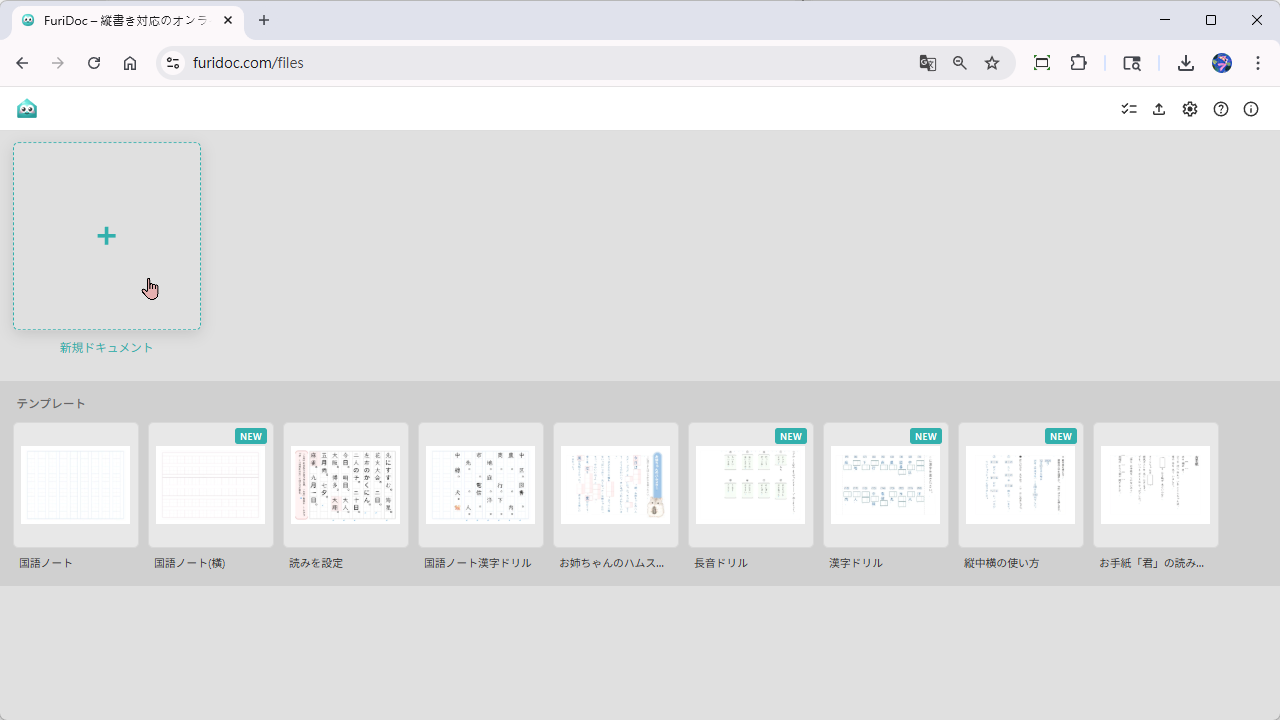Viewport: 1280px width, 720px height.
Task: Click the Google Translate icon in address bar
Action: point(928,63)
